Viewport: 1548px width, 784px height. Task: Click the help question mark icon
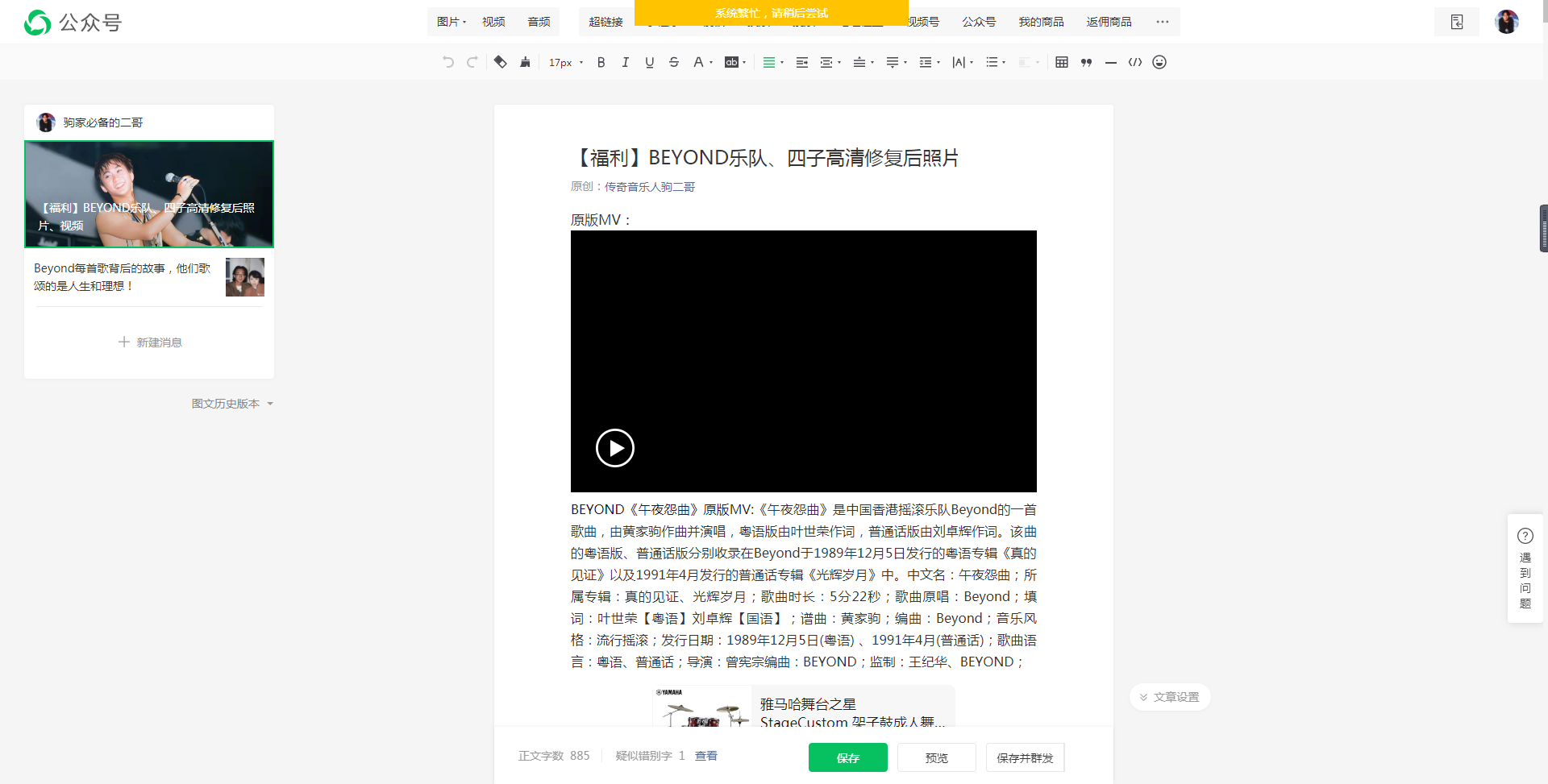[1525, 536]
